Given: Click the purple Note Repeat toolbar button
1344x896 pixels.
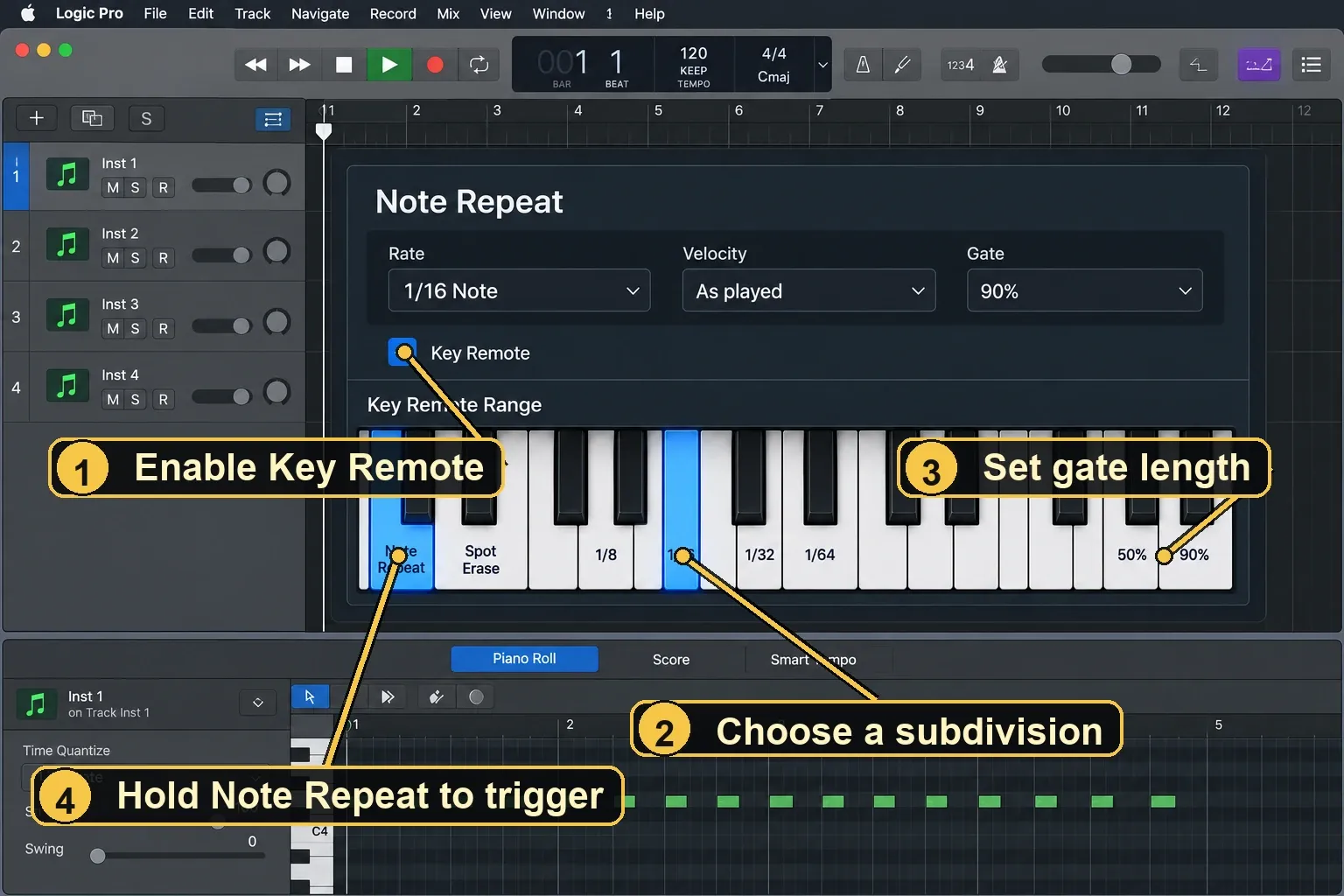Looking at the screenshot, I should tap(1259, 65).
